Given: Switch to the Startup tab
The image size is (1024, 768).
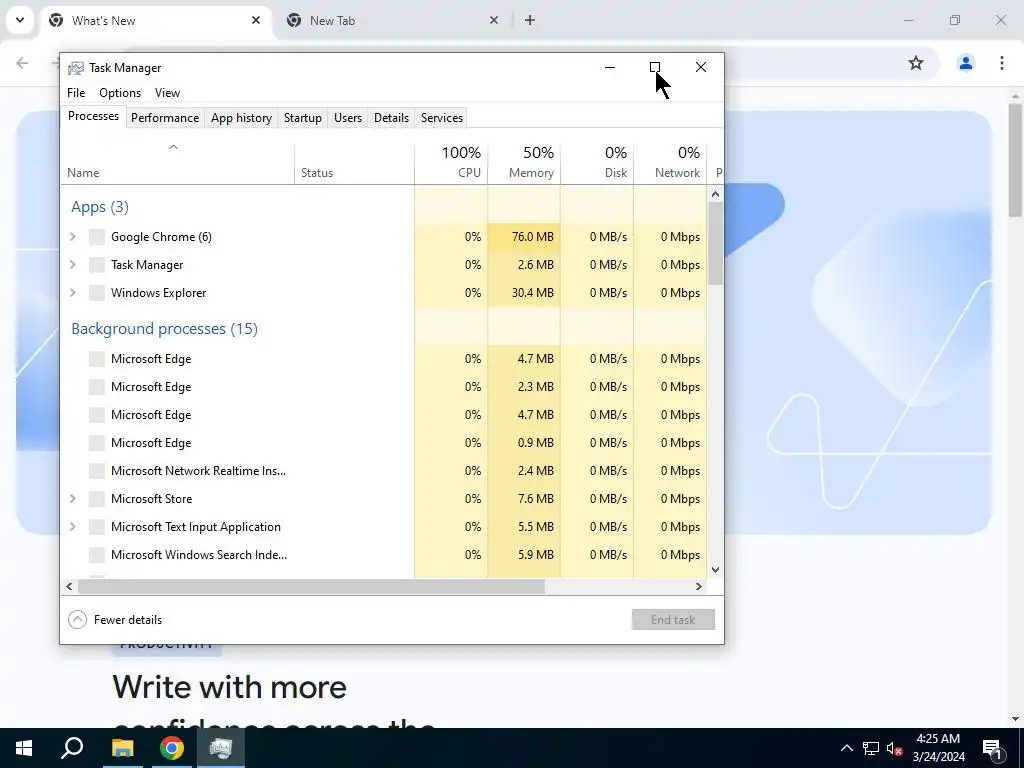Looking at the screenshot, I should point(302,118).
